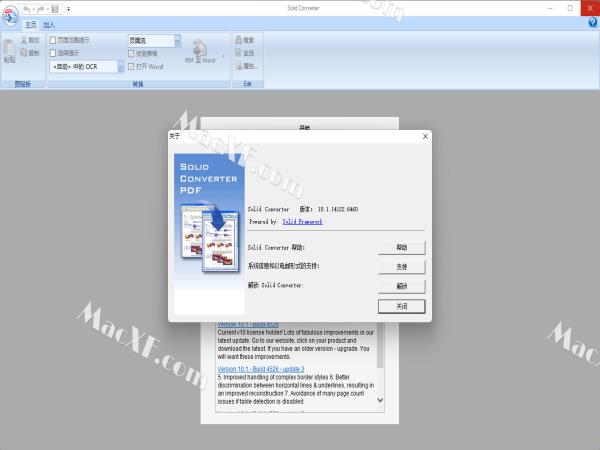Open the OCR mode dropdown

(x=121, y=67)
